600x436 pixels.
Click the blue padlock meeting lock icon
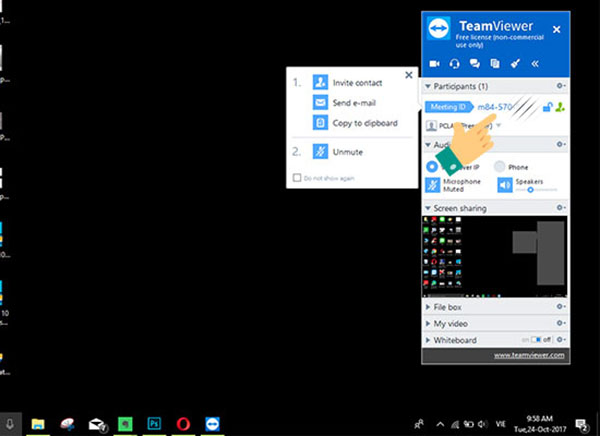click(548, 107)
